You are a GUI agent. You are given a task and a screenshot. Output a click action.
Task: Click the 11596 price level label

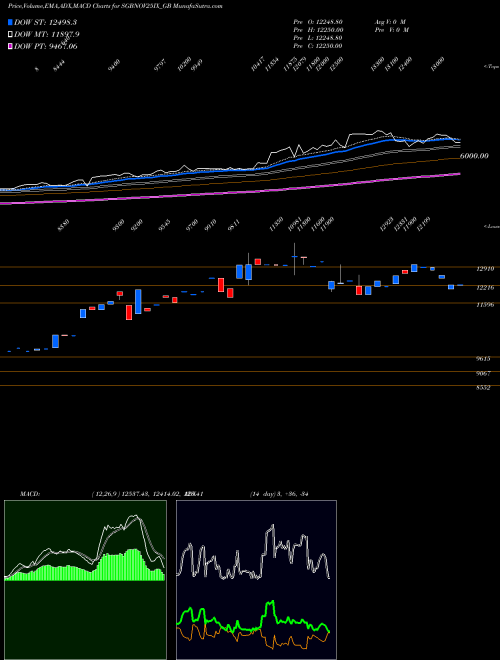pyautogui.click(x=485, y=304)
